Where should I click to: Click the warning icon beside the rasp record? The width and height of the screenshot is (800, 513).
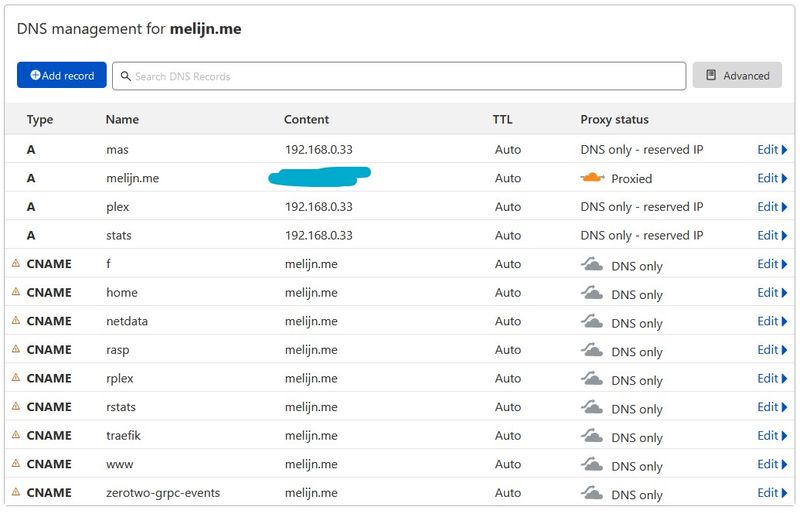click(x=16, y=350)
